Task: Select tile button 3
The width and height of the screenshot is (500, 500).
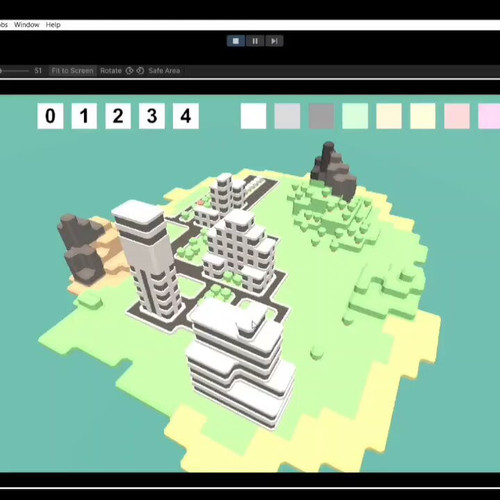Action: pos(152,116)
